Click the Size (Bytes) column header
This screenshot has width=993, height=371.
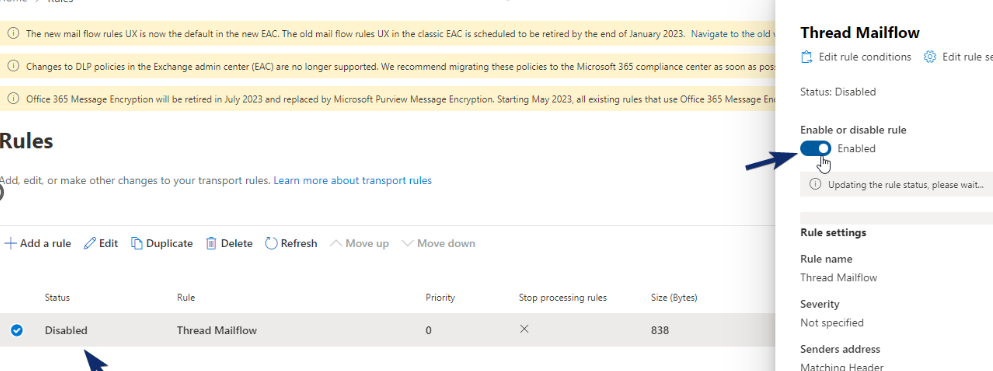(x=674, y=298)
